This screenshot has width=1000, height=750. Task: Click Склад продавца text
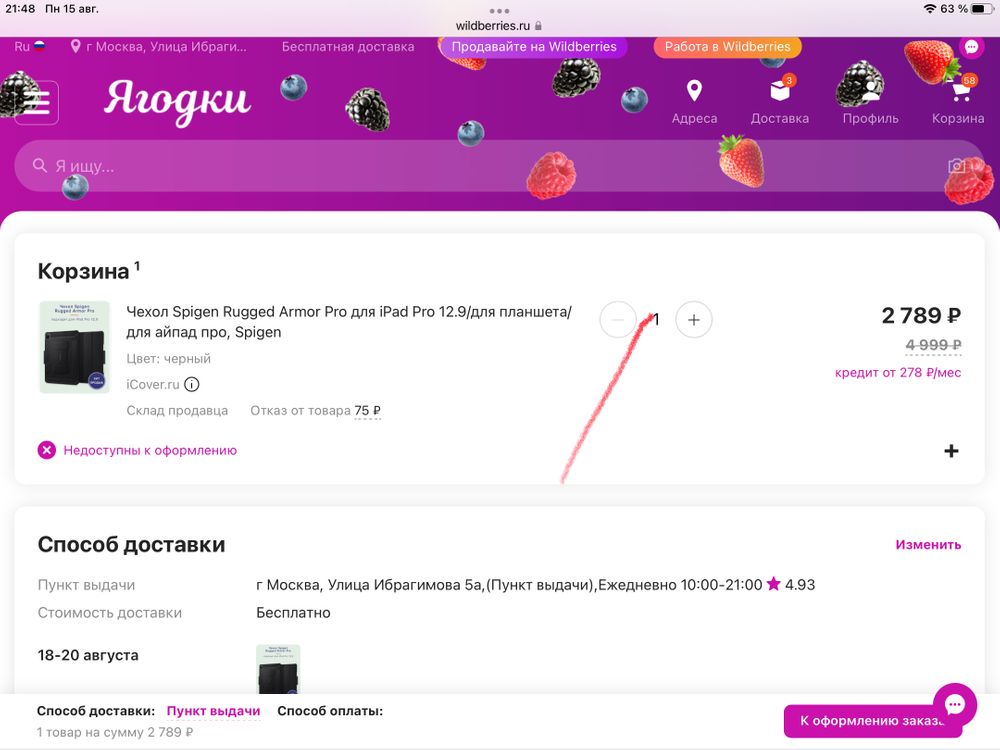[x=177, y=411]
